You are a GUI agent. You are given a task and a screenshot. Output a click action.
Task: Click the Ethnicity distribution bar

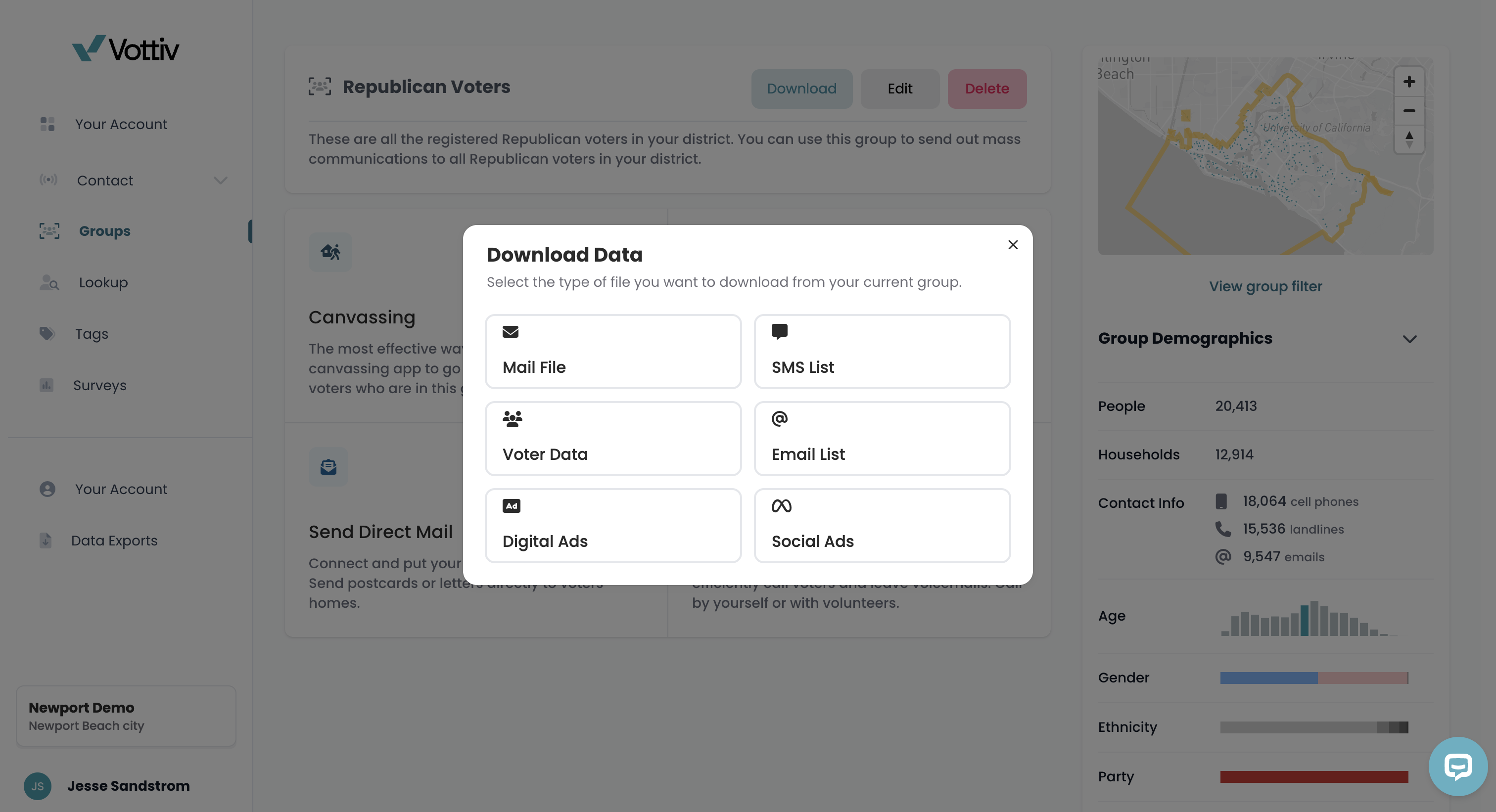[1314, 726]
